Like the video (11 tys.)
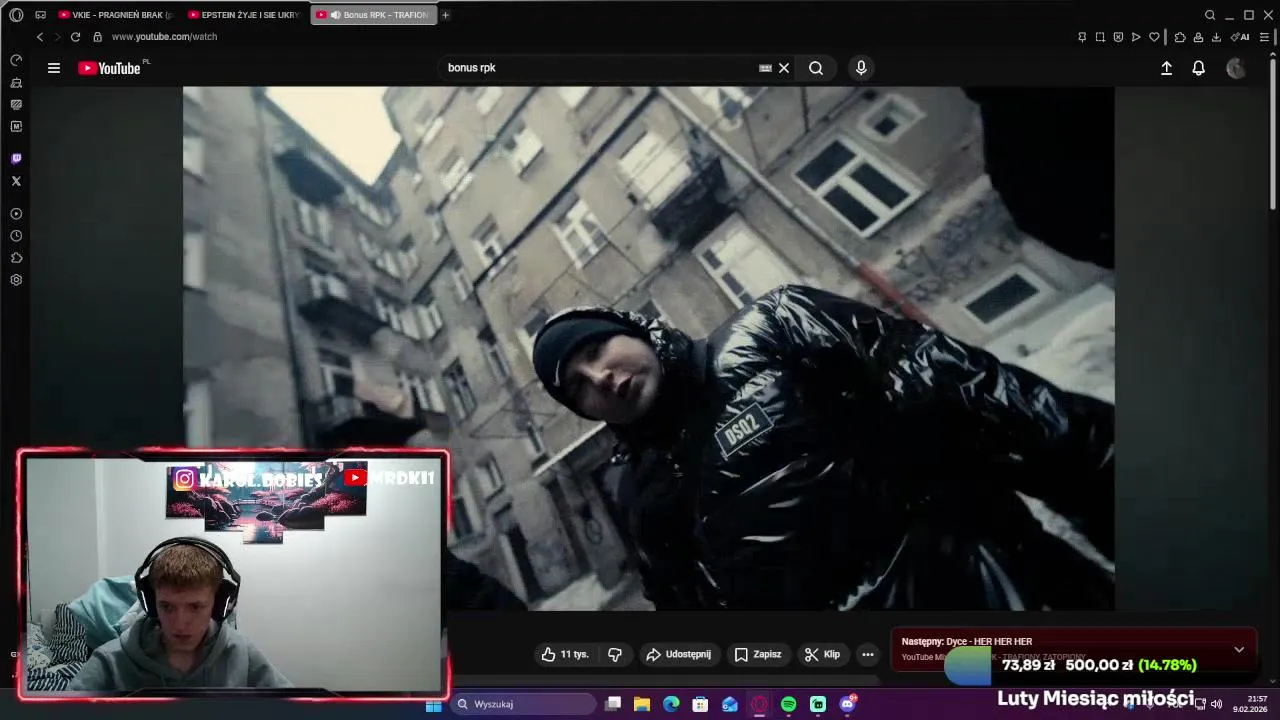Image resolution: width=1280 pixels, height=720 pixels. point(565,654)
